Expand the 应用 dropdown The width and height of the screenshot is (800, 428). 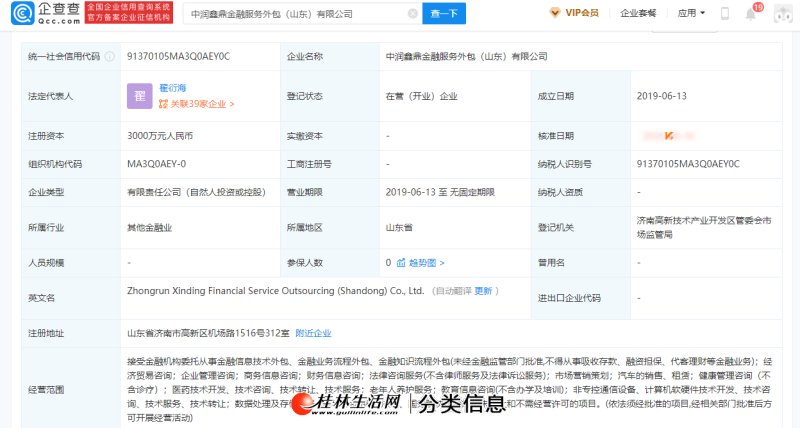(691, 13)
